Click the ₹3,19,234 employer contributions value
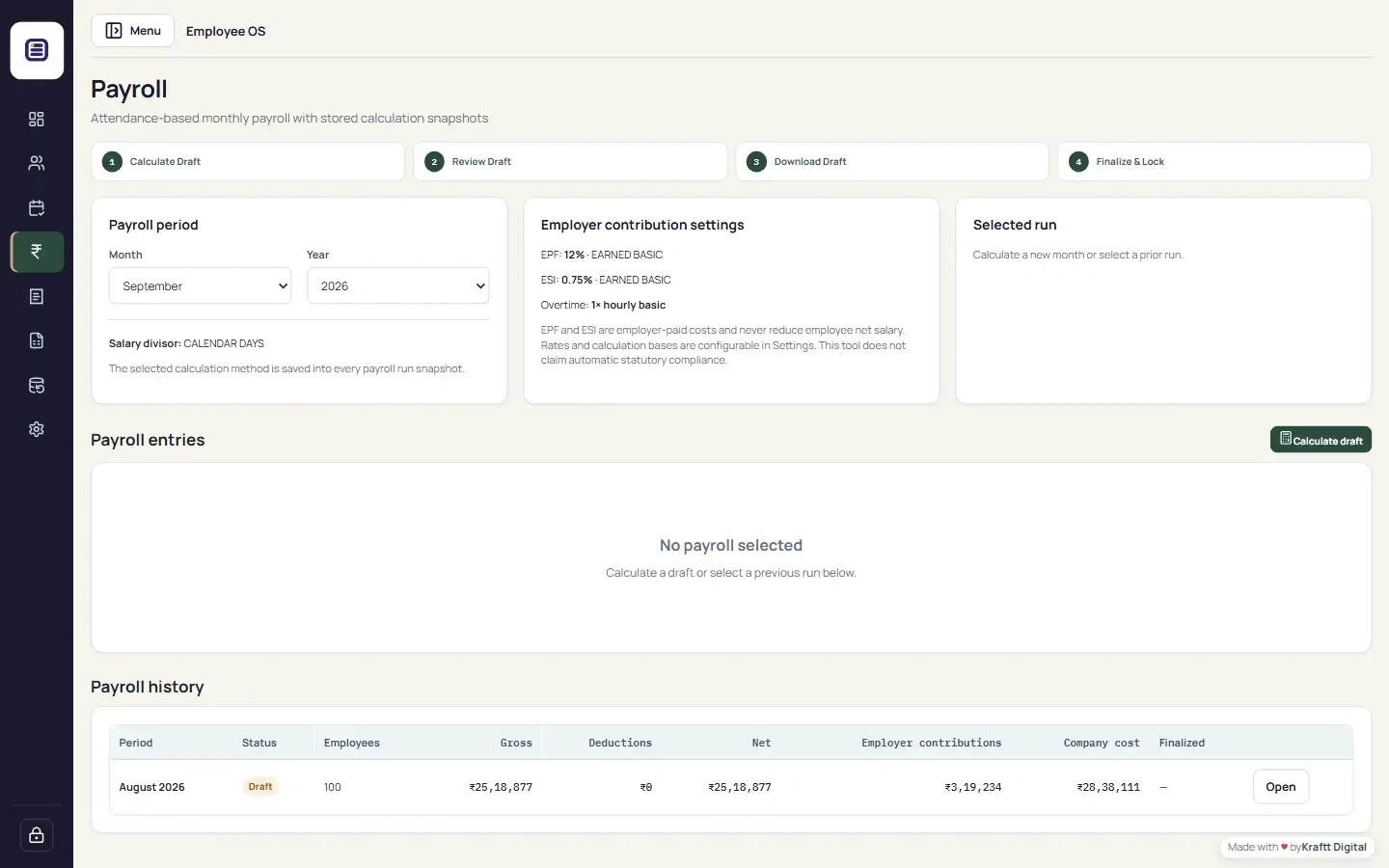Screen dimensions: 1389x868 point(973,787)
